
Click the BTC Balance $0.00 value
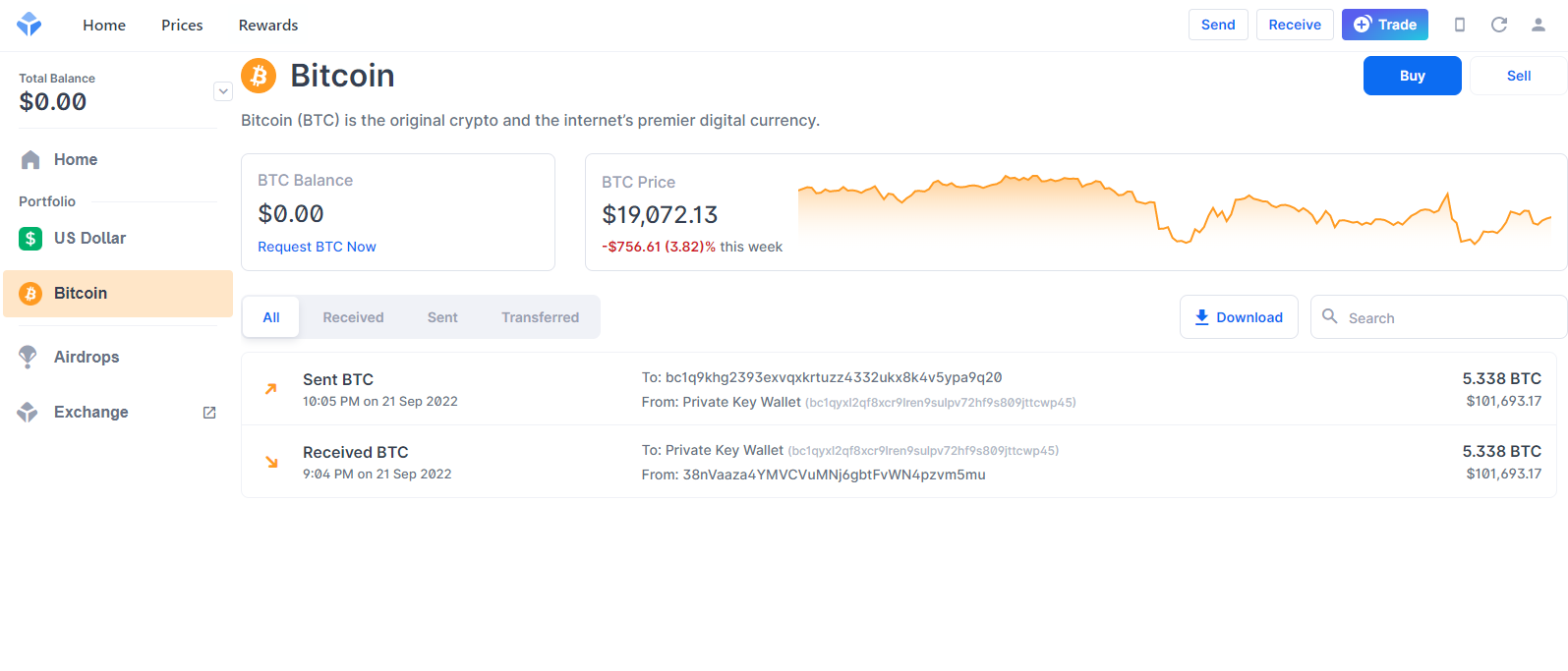(291, 213)
